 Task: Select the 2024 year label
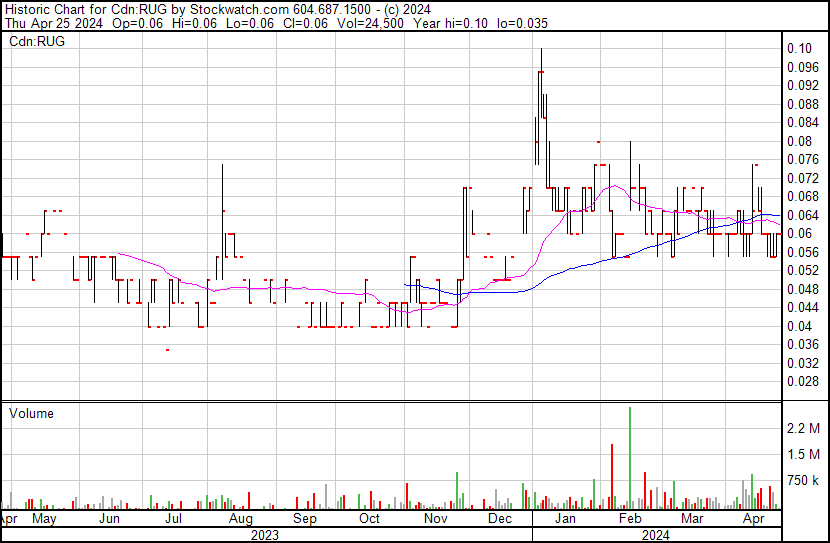click(656, 535)
